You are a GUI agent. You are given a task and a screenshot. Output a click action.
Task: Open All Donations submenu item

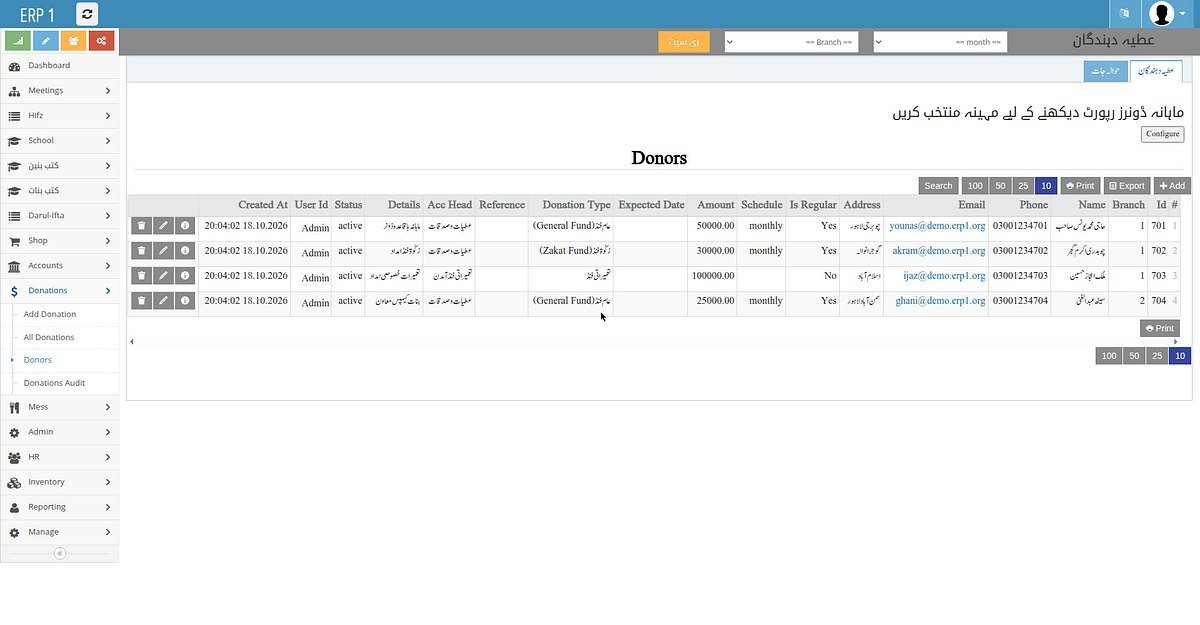pos(49,337)
